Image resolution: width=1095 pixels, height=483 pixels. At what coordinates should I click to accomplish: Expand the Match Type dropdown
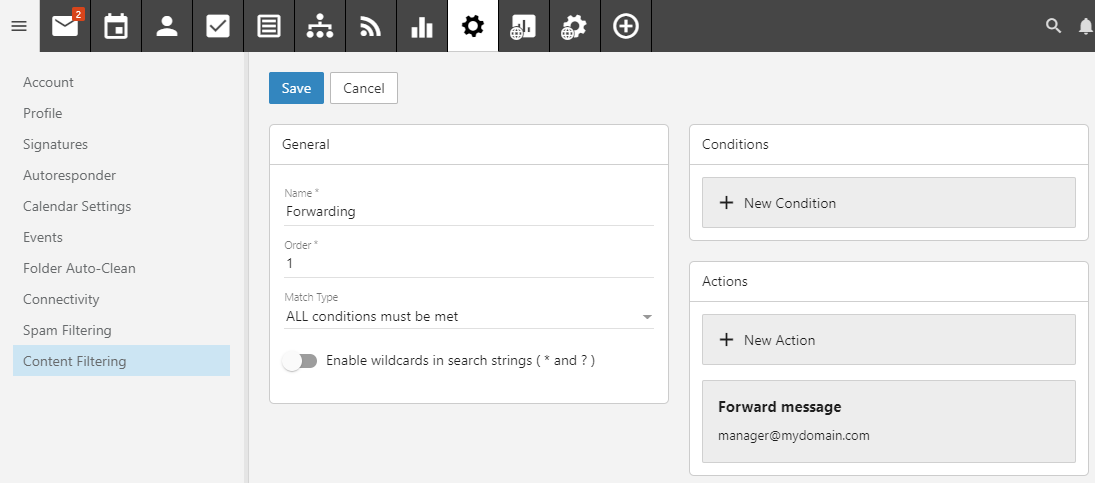point(468,317)
